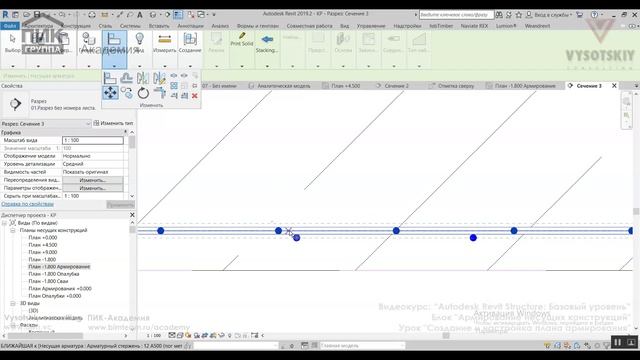640x360 pixels.
Task: Open the Разрез: Сечение 3 instance filter dropdown
Action: 46,124
